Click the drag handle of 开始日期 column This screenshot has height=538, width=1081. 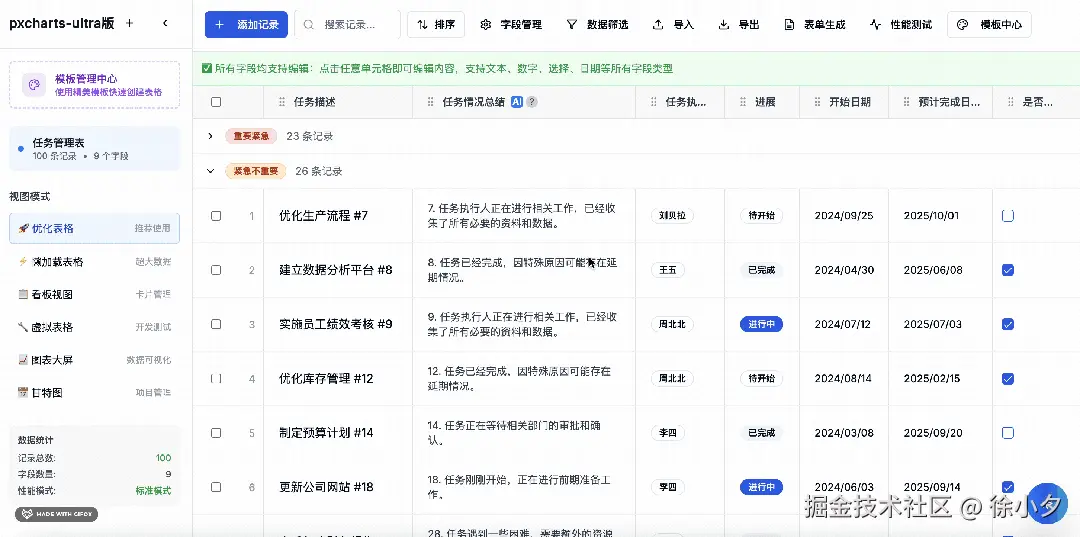[x=817, y=102]
